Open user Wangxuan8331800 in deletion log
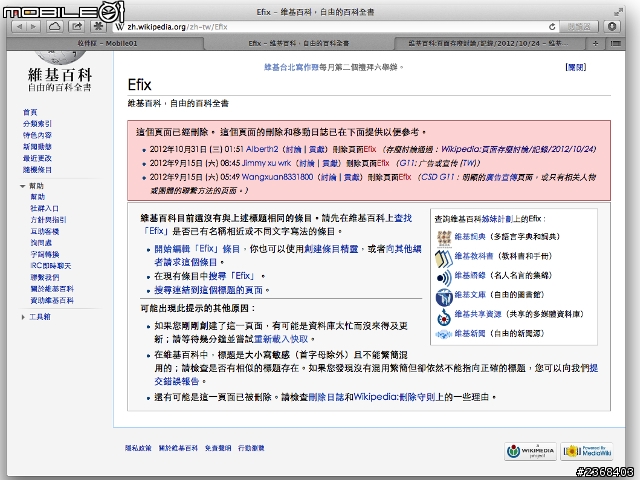The image size is (640, 480). click(278, 177)
